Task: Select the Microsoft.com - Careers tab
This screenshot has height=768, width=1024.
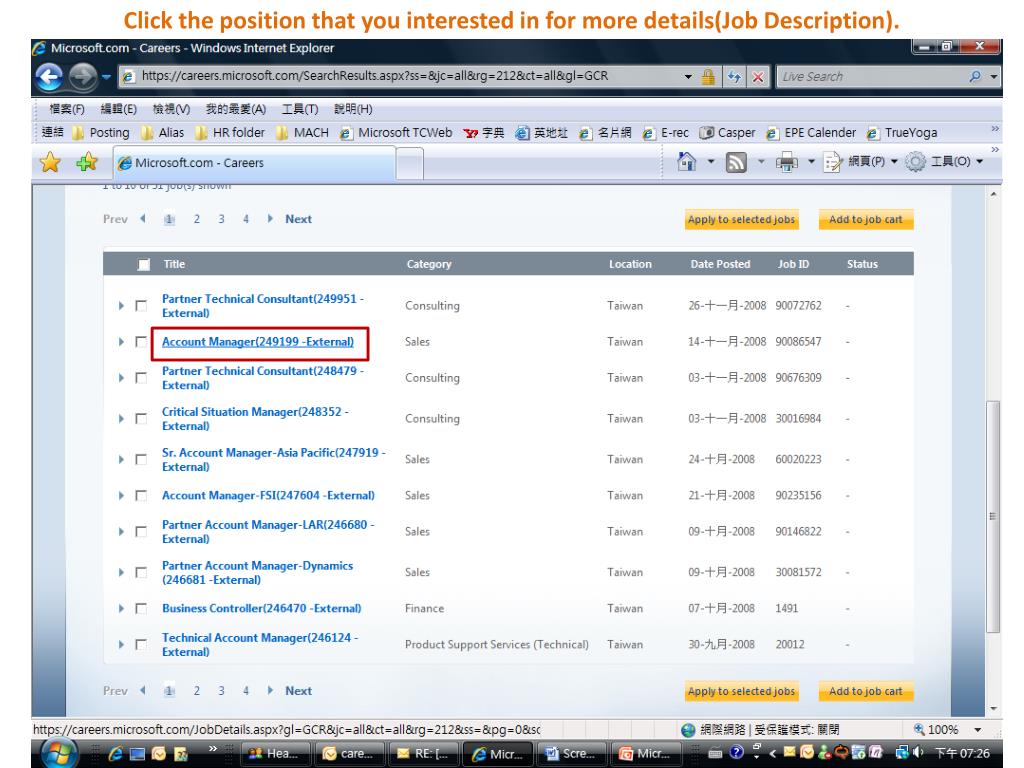Action: 255,163
